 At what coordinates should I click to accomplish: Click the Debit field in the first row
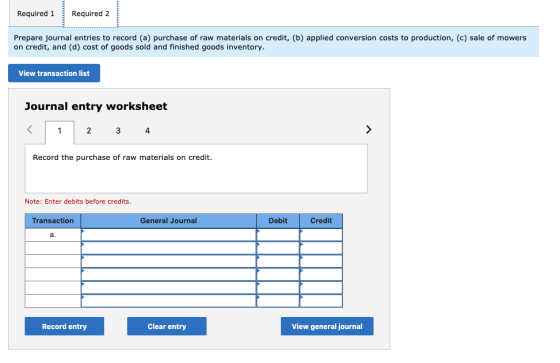278,235
